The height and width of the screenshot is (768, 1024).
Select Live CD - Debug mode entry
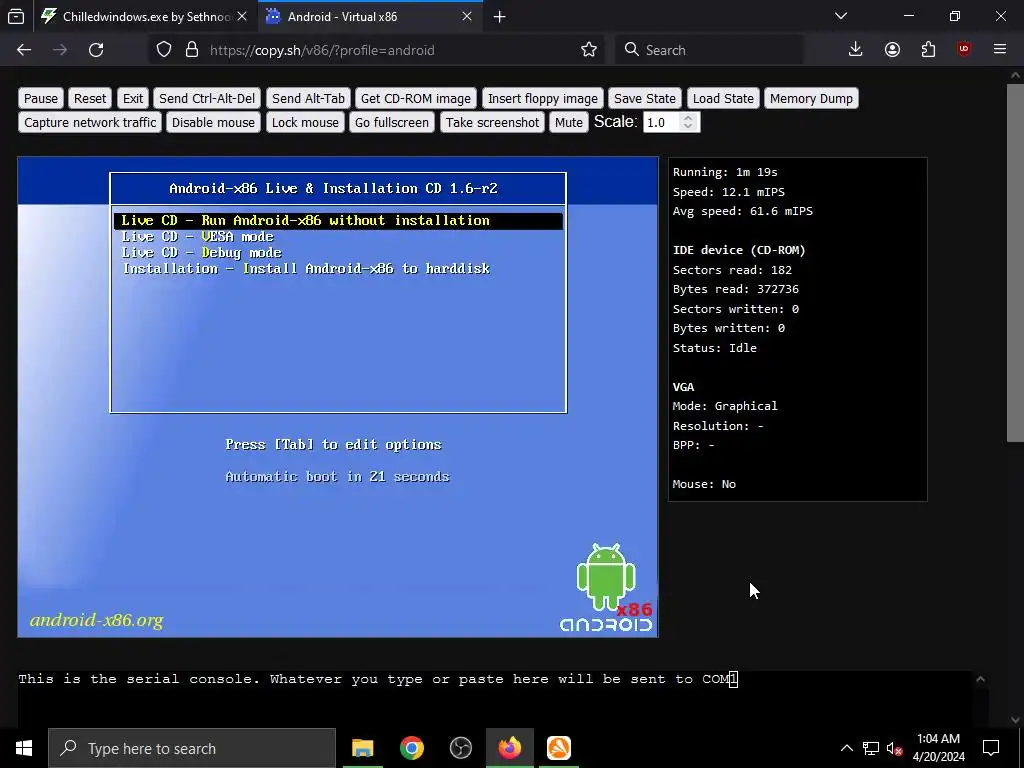point(202,253)
